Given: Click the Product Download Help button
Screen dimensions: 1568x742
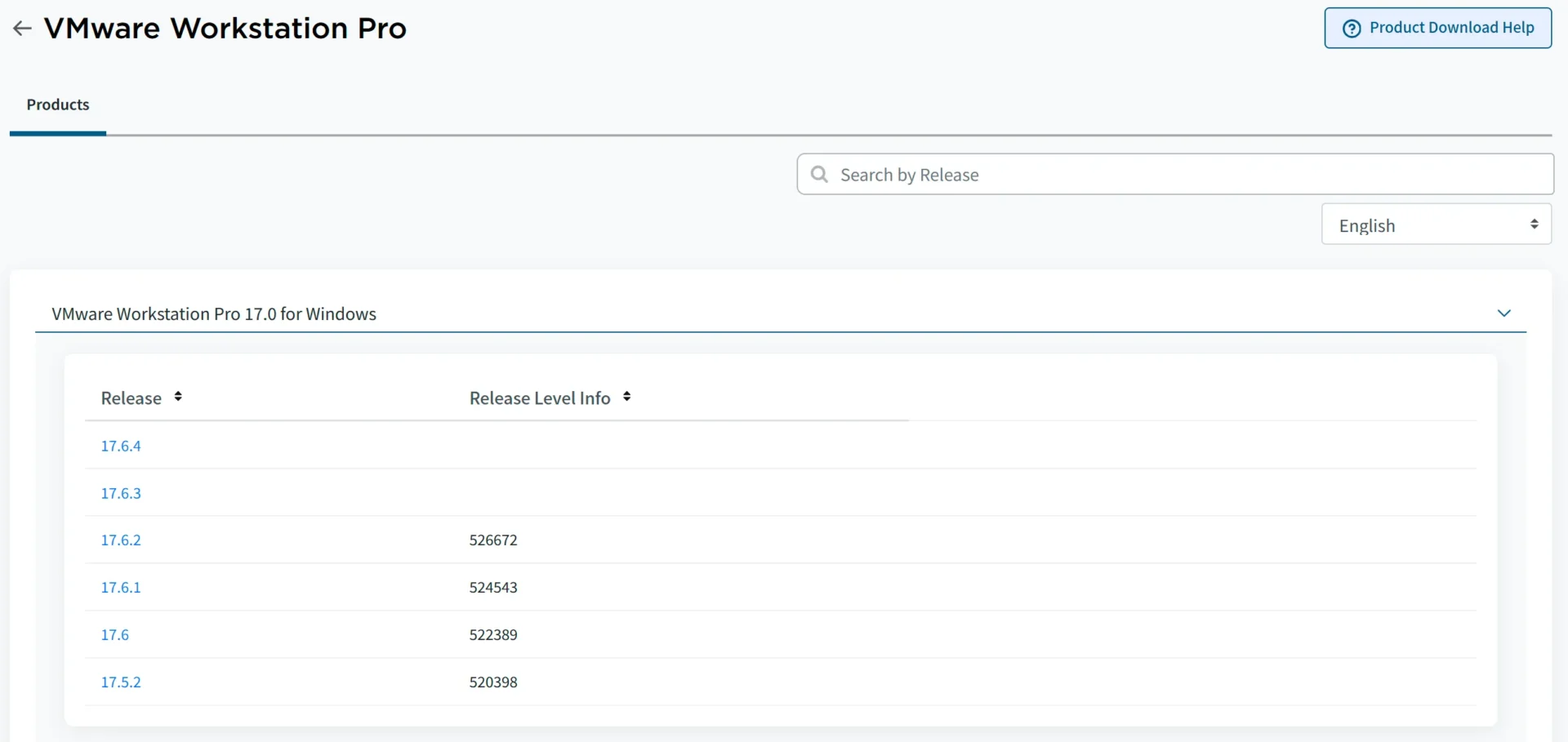Looking at the screenshot, I should point(1437,28).
